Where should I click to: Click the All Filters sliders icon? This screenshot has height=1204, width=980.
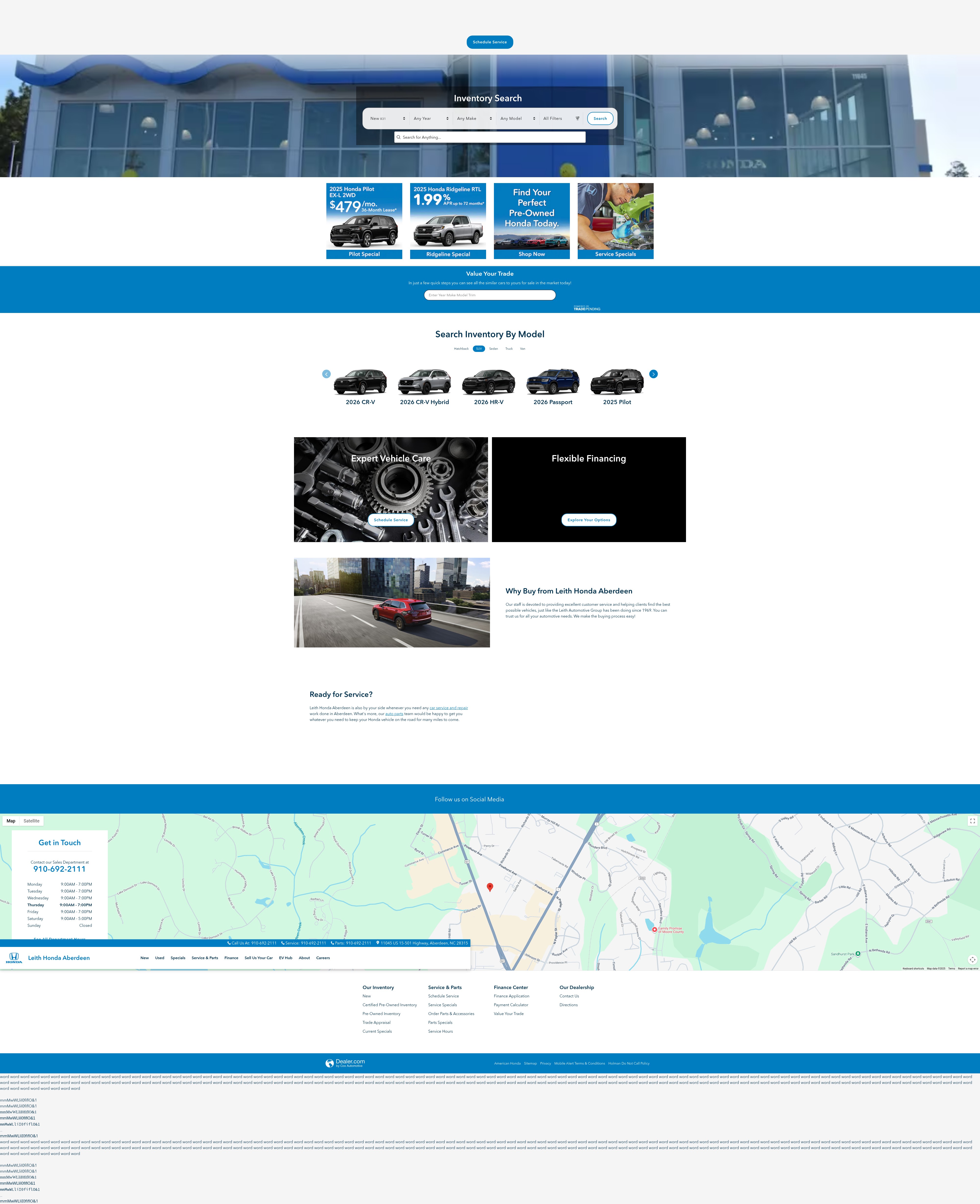coord(577,119)
